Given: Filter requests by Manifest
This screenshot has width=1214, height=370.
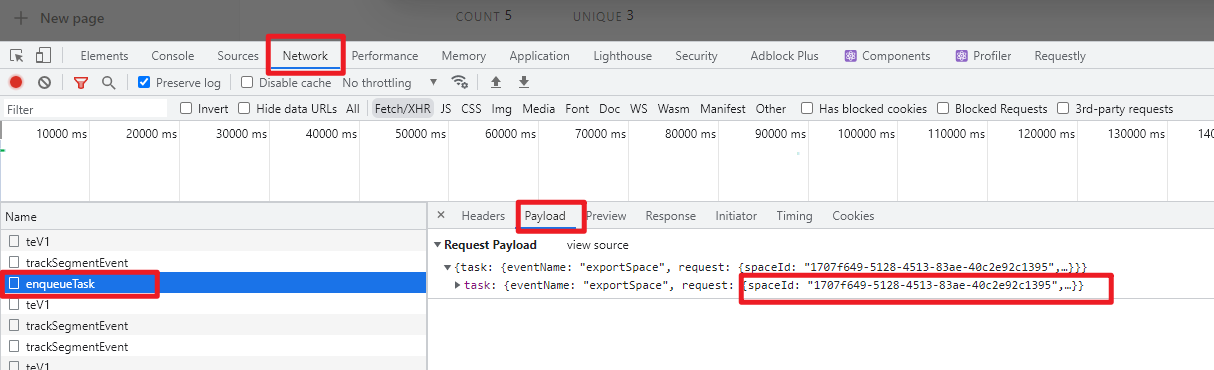Looking at the screenshot, I should [x=722, y=109].
